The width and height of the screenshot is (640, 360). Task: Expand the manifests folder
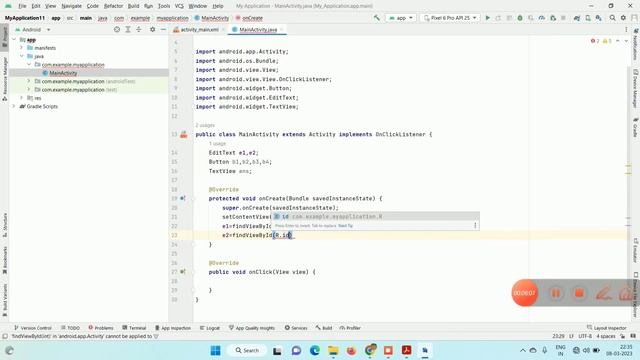point(22,48)
